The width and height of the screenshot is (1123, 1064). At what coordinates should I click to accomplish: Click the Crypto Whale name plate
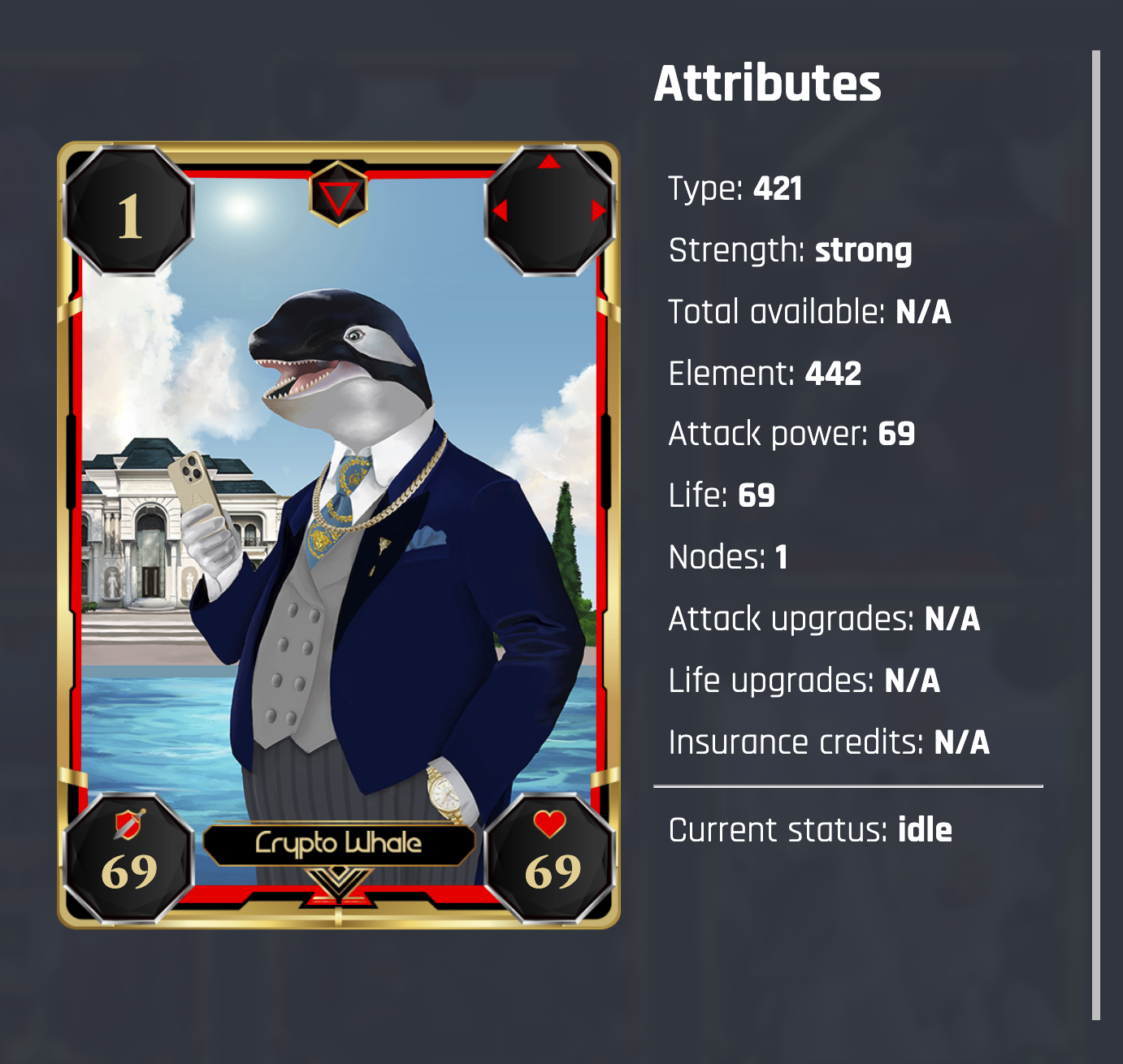pos(339,844)
